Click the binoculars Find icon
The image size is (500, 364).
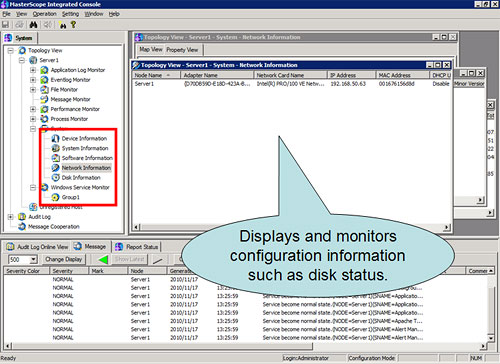(x=33, y=25)
